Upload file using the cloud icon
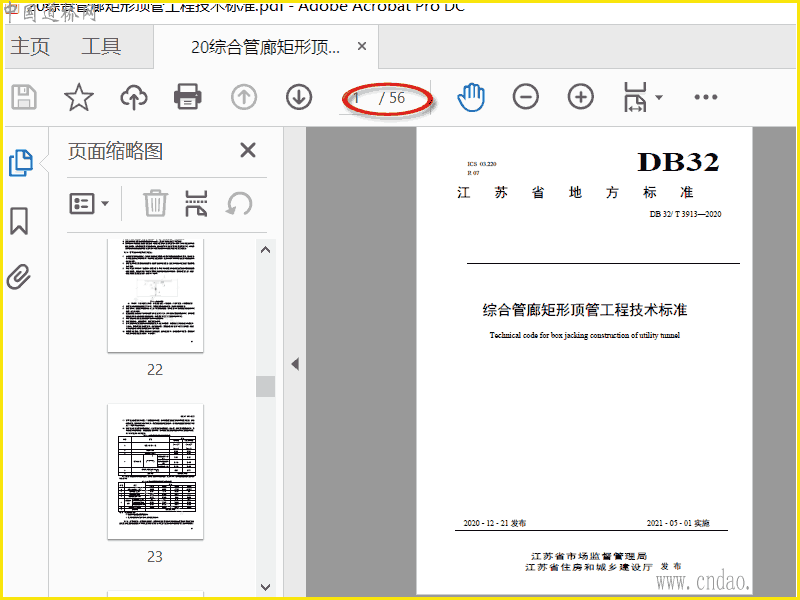This screenshot has height=600, width=800. pos(134,97)
